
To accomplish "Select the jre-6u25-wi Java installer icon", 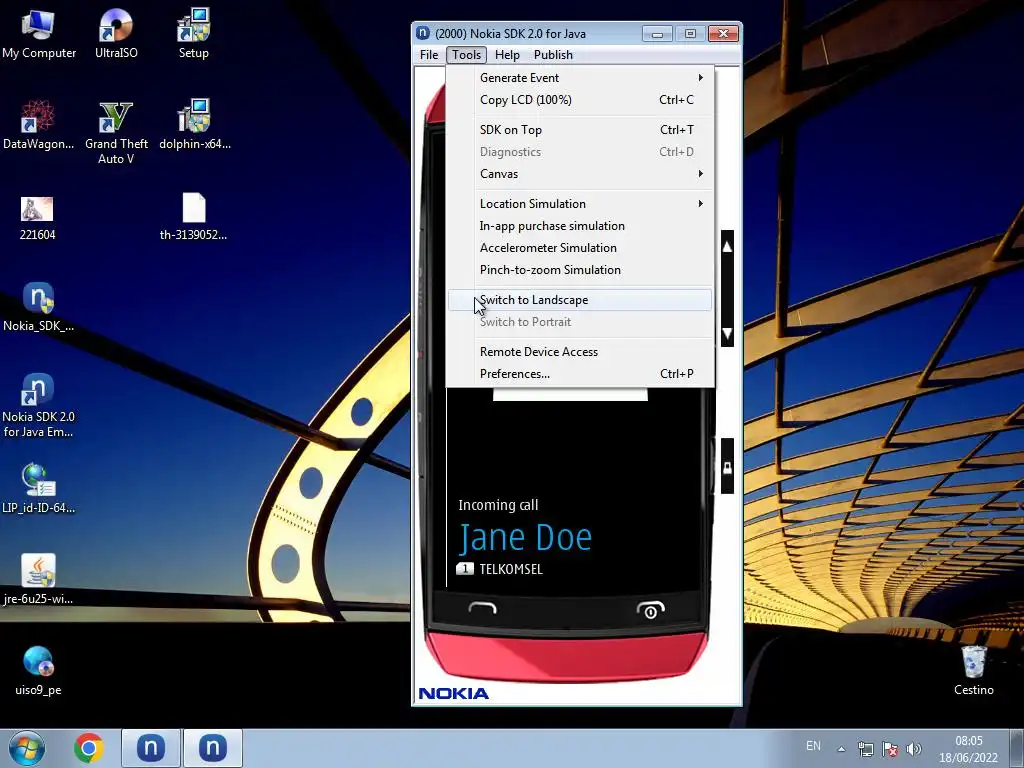I will click(38, 580).
